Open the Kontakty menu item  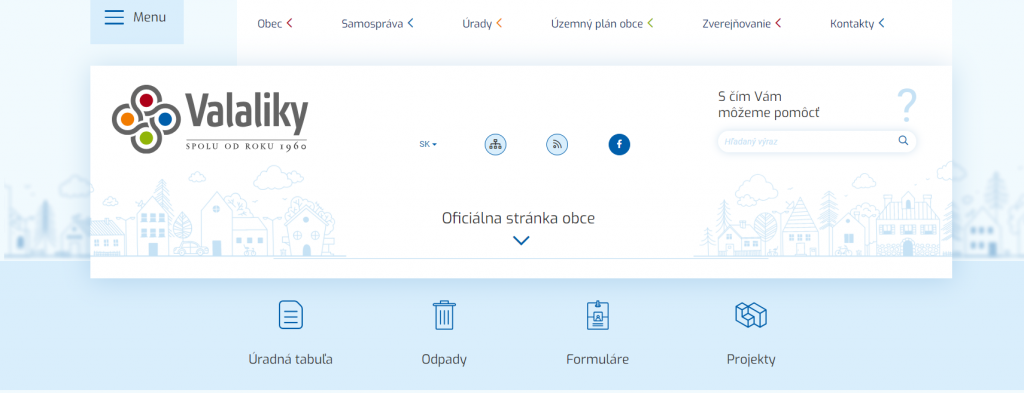[x=857, y=24]
